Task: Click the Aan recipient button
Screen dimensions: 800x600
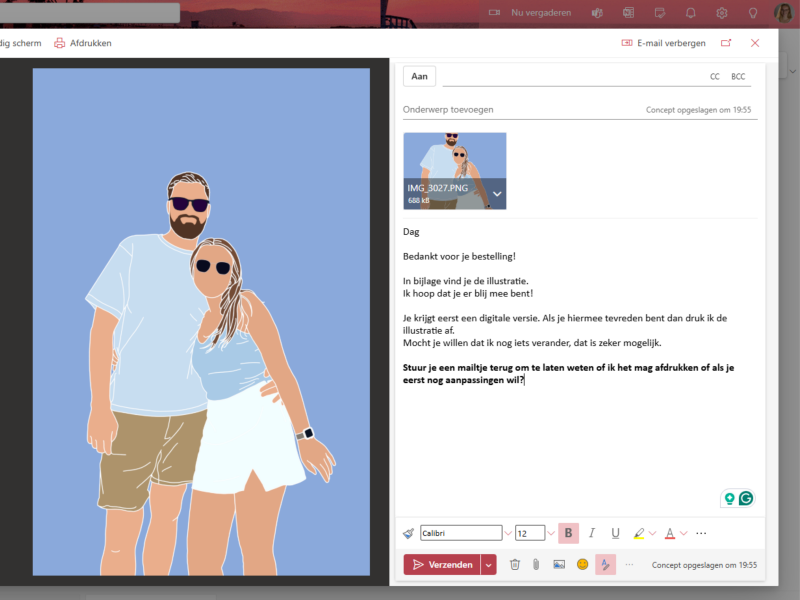Action: coord(419,77)
